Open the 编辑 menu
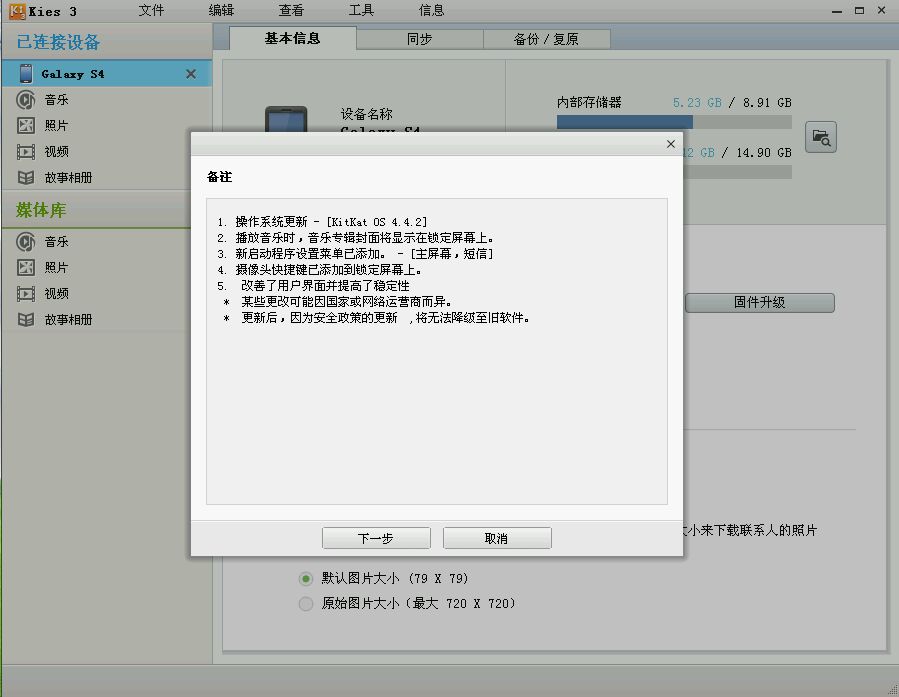Viewport: 899px width, 697px height. coord(221,10)
